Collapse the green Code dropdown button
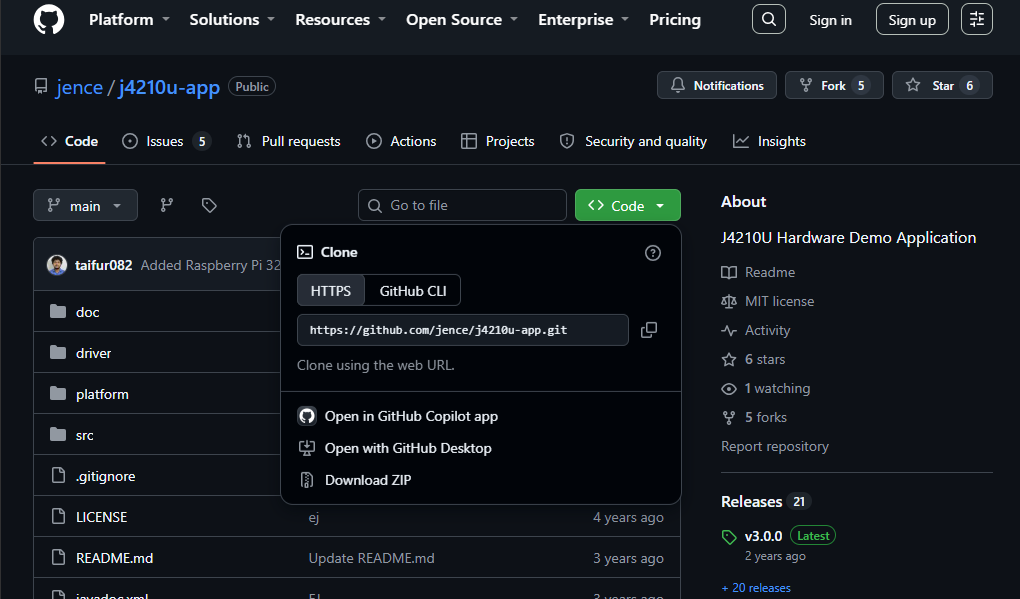Screen dimensions: 1020x599 pos(628,206)
